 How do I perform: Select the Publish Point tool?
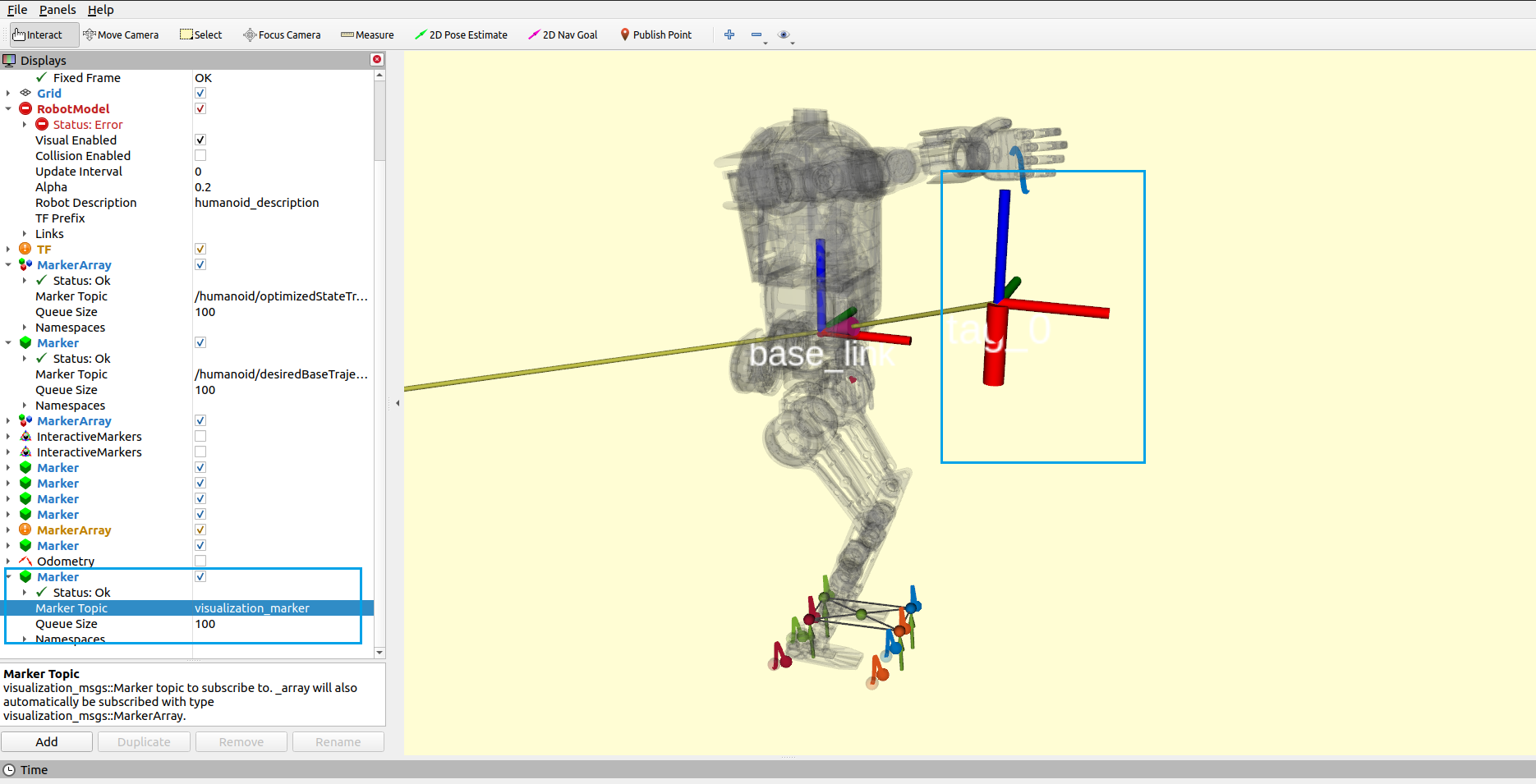pos(655,34)
